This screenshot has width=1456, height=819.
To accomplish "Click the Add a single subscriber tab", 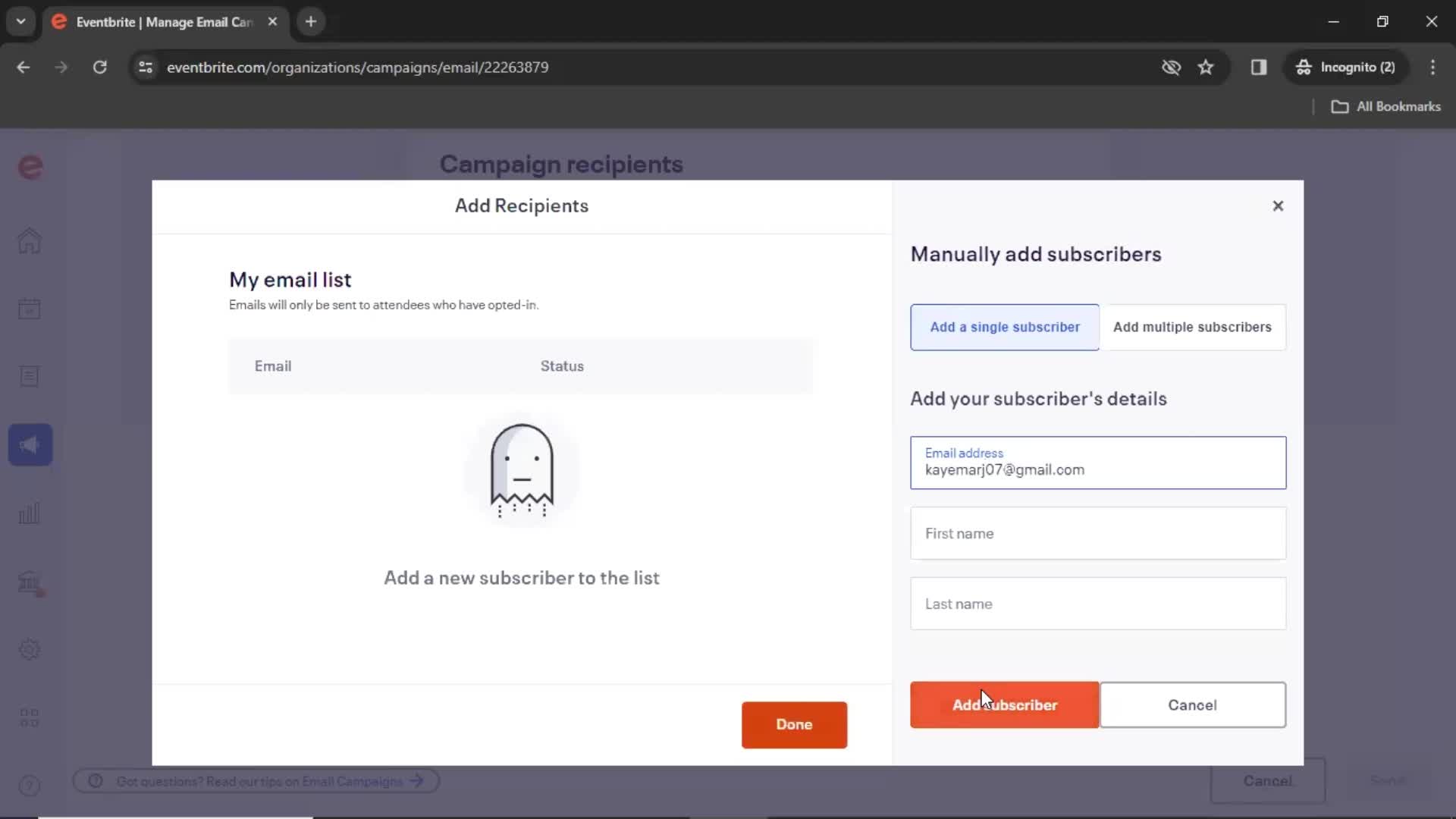I will (x=1005, y=327).
